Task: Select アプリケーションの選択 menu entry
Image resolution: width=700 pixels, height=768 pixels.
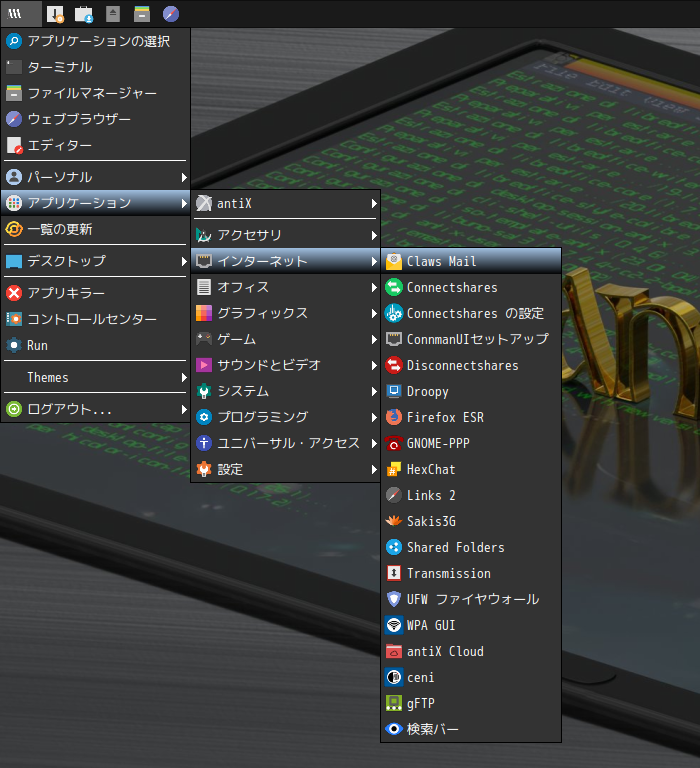Action: (x=96, y=41)
